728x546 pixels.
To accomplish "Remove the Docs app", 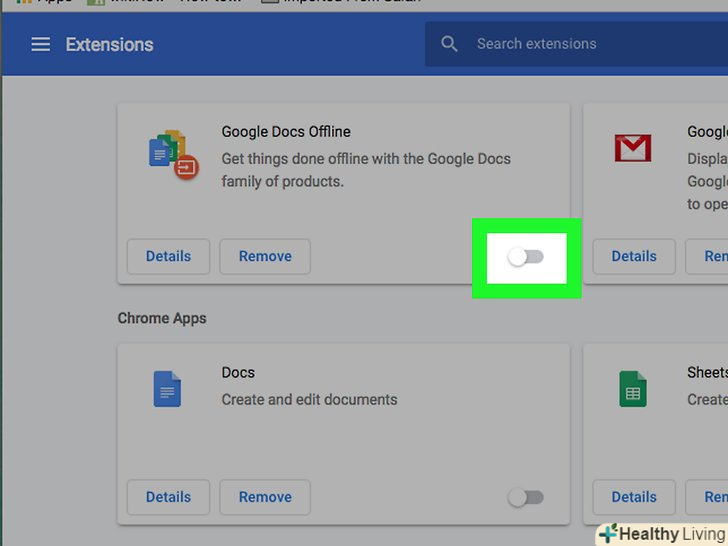I will tap(265, 497).
